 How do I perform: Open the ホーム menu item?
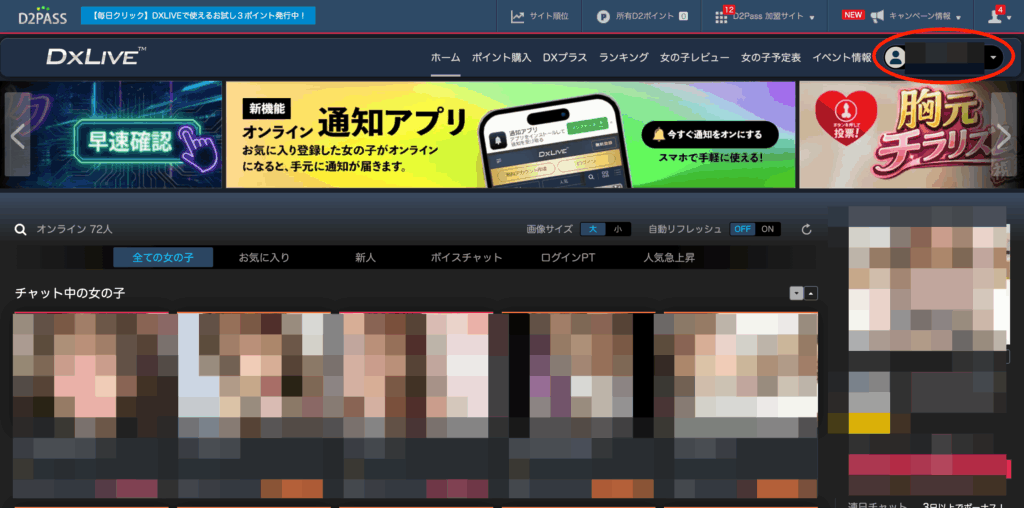pyautogui.click(x=445, y=57)
